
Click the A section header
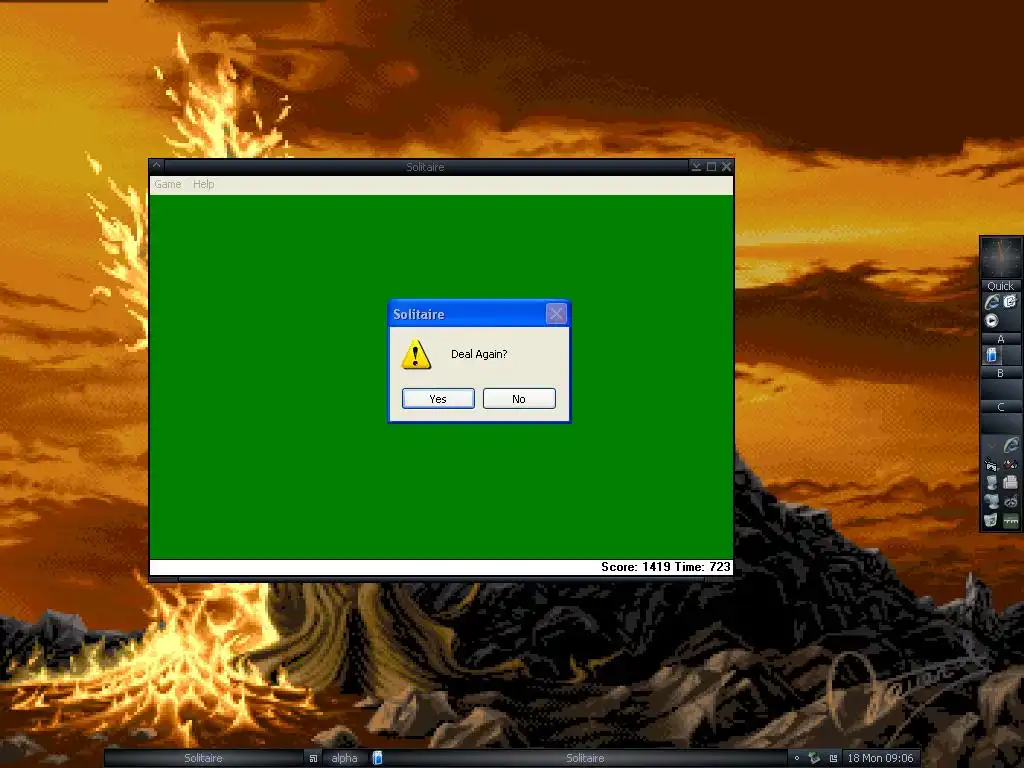pos(1000,339)
